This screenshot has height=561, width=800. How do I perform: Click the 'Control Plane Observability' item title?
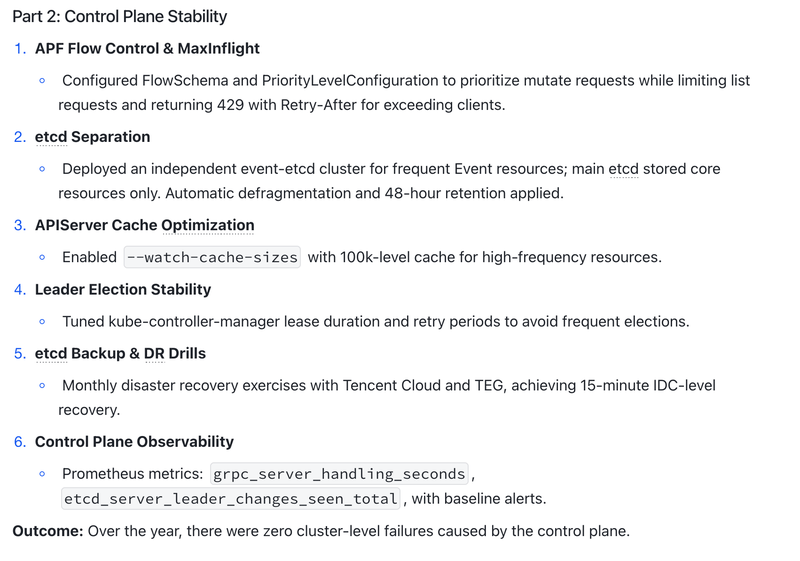coord(134,442)
